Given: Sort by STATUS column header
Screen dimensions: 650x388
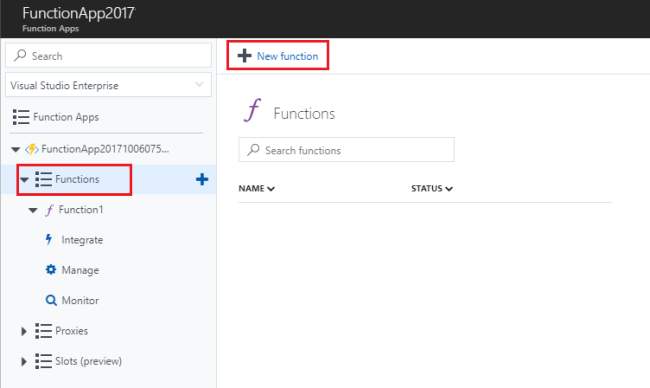Looking at the screenshot, I should tap(432, 189).
